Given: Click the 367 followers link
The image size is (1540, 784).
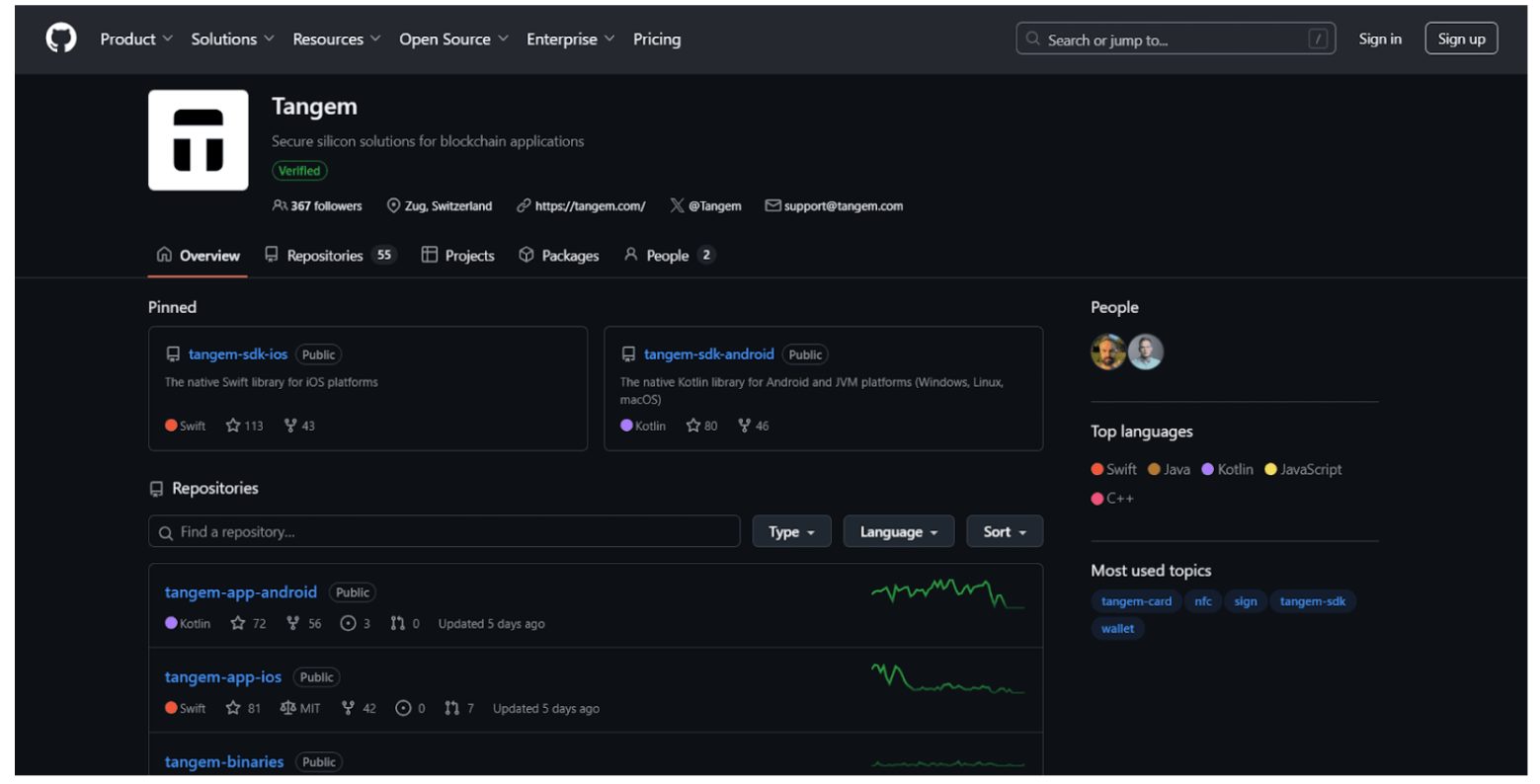Looking at the screenshot, I should pos(317,205).
